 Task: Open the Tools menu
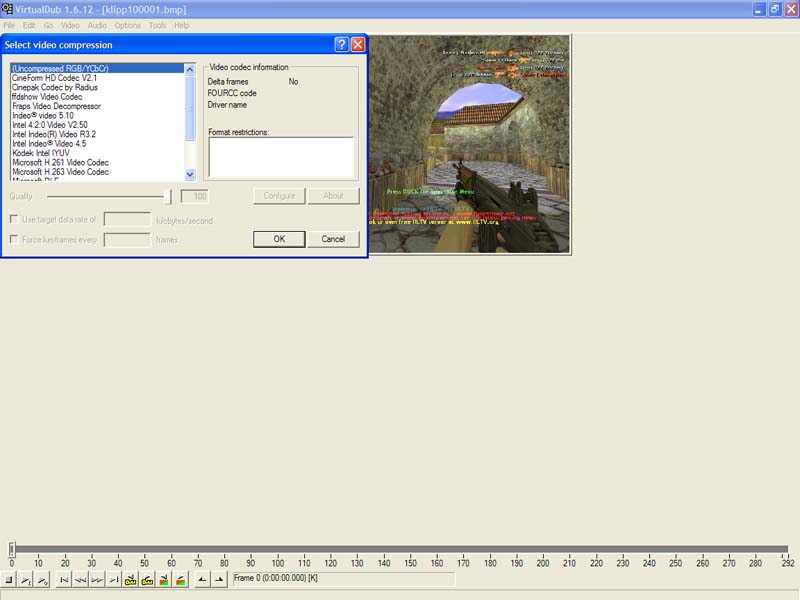[158, 25]
